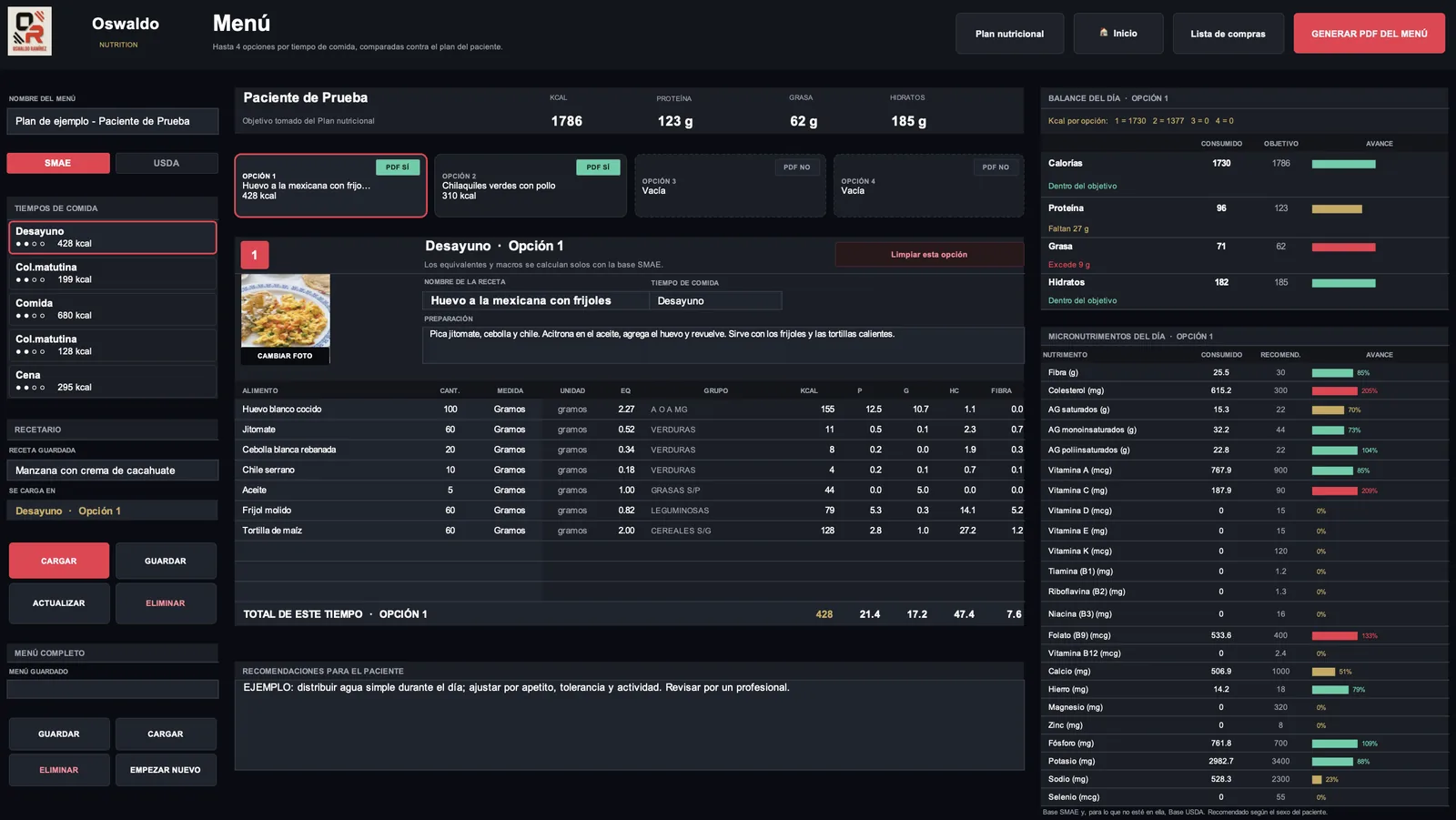Click the Nombre del menú field
This screenshot has height=820, width=1456.
coord(113,121)
